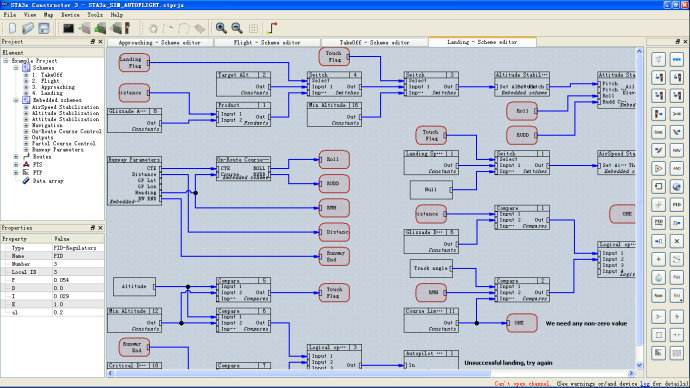Click the Value column header
690x388 pixels.
pyautogui.click(x=78, y=239)
